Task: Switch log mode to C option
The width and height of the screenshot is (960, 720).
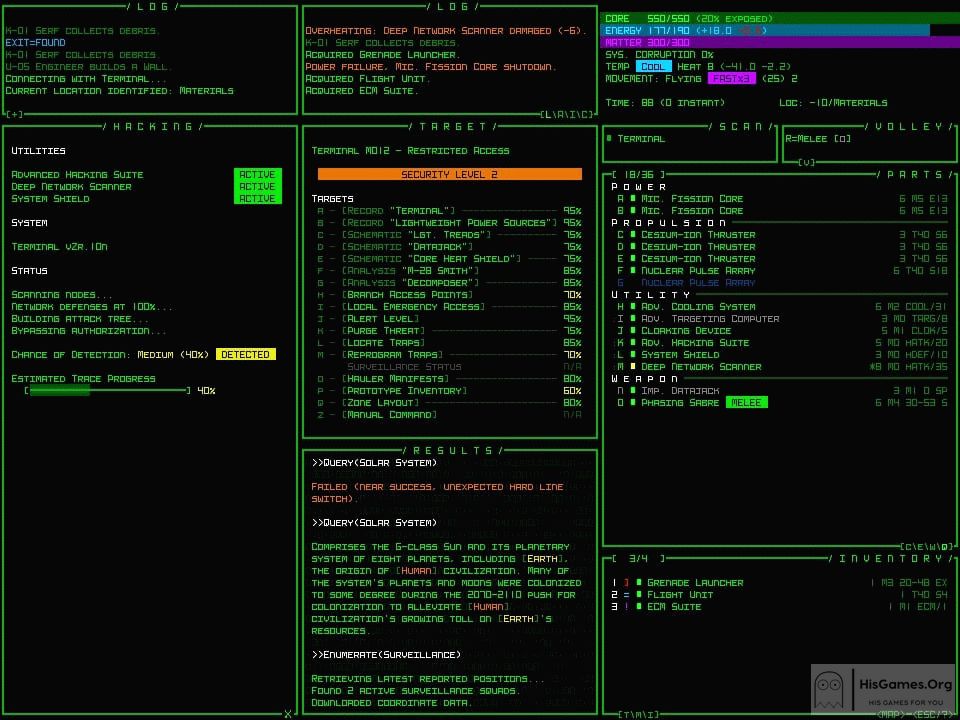Action: pyautogui.click(x=585, y=114)
